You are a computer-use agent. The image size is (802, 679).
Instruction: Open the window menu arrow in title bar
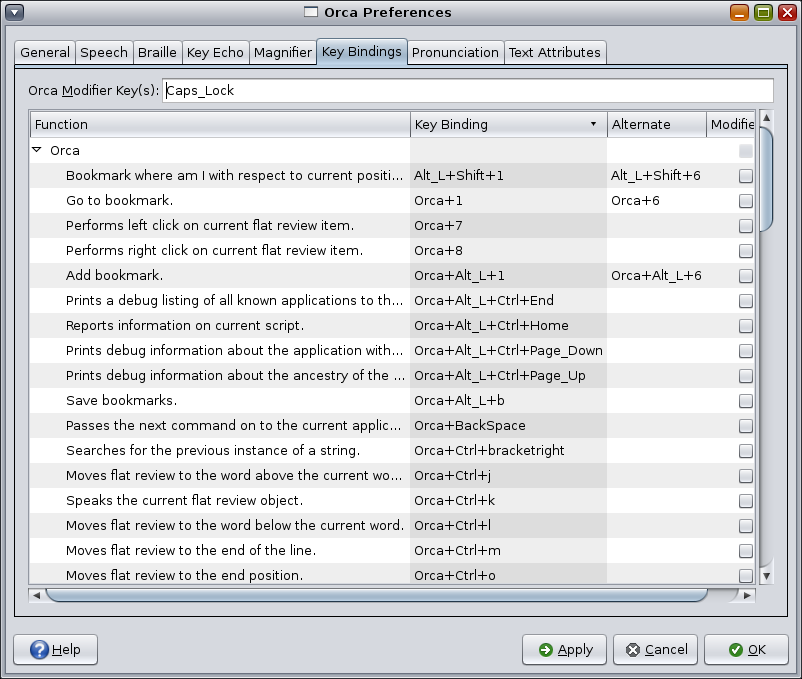pos(14,12)
